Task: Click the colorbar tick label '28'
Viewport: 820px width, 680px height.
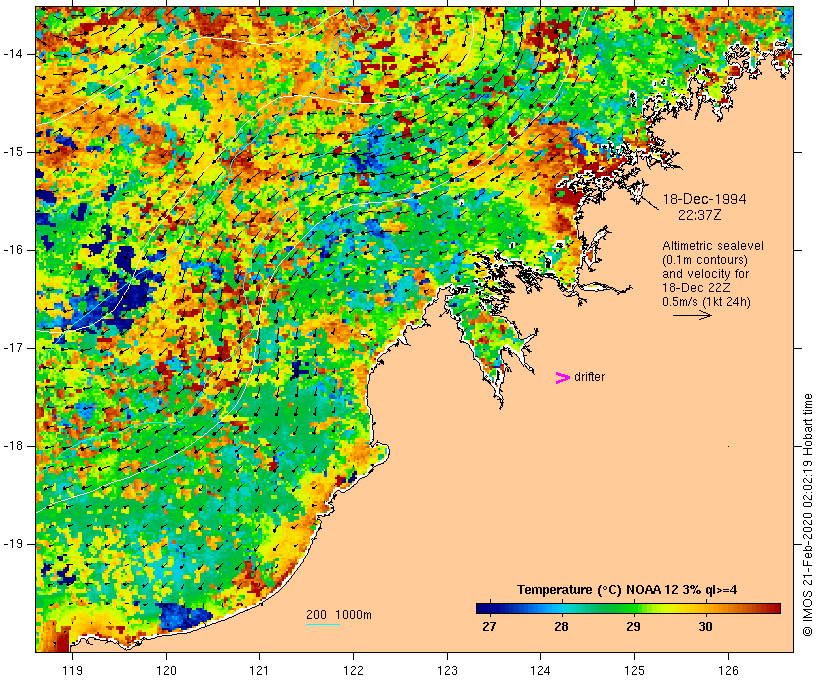Action: pos(561,627)
